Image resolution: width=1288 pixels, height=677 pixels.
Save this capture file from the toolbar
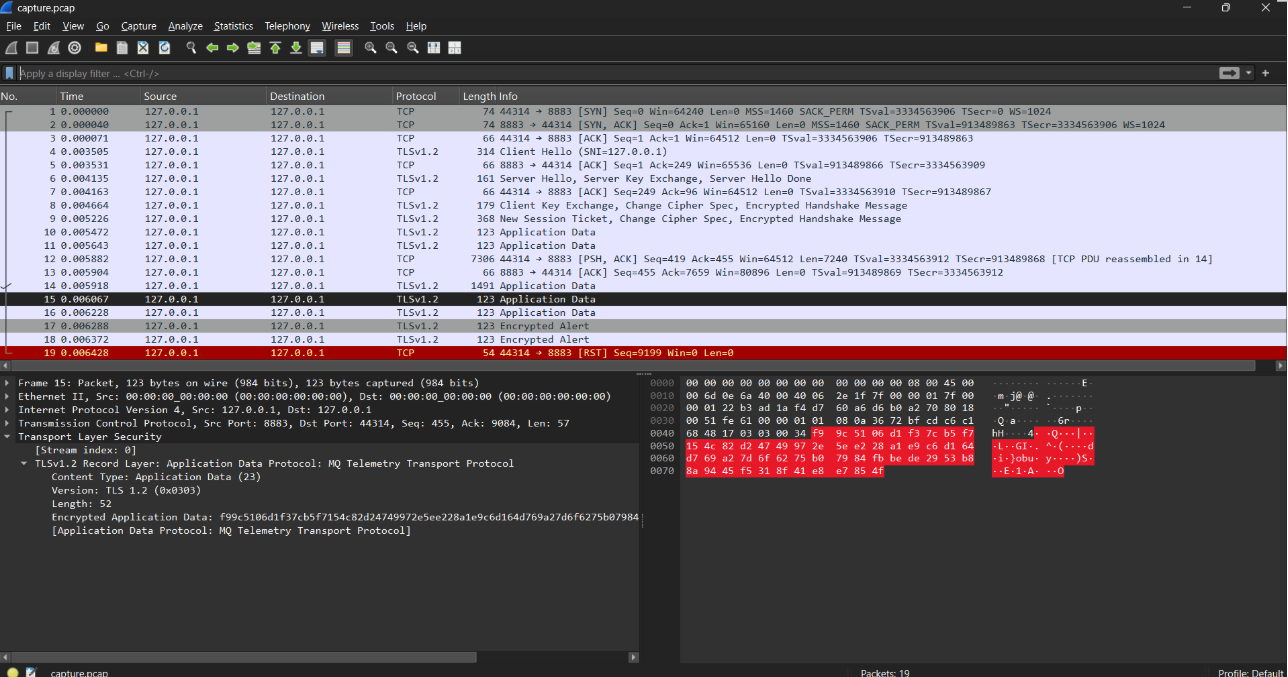click(122, 48)
